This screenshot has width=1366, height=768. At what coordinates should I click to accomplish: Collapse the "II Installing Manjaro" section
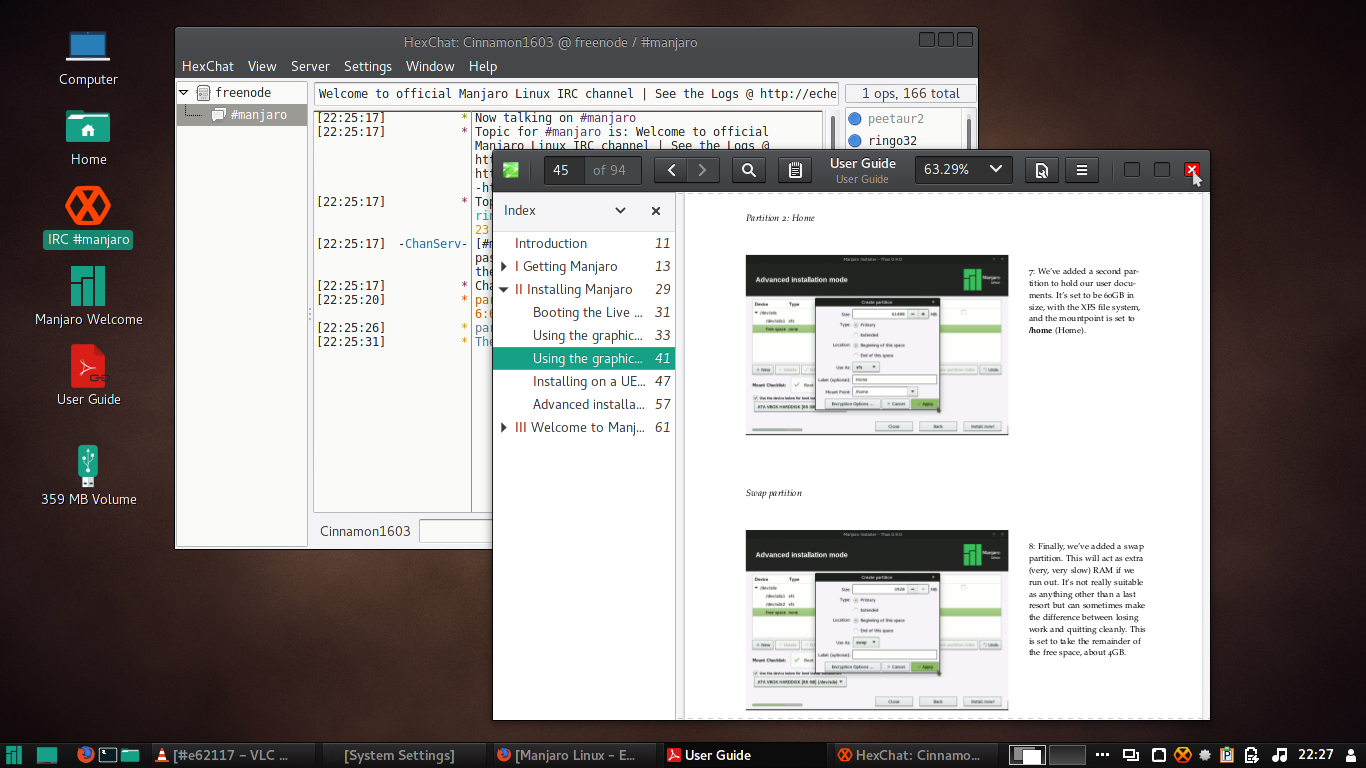pos(504,289)
